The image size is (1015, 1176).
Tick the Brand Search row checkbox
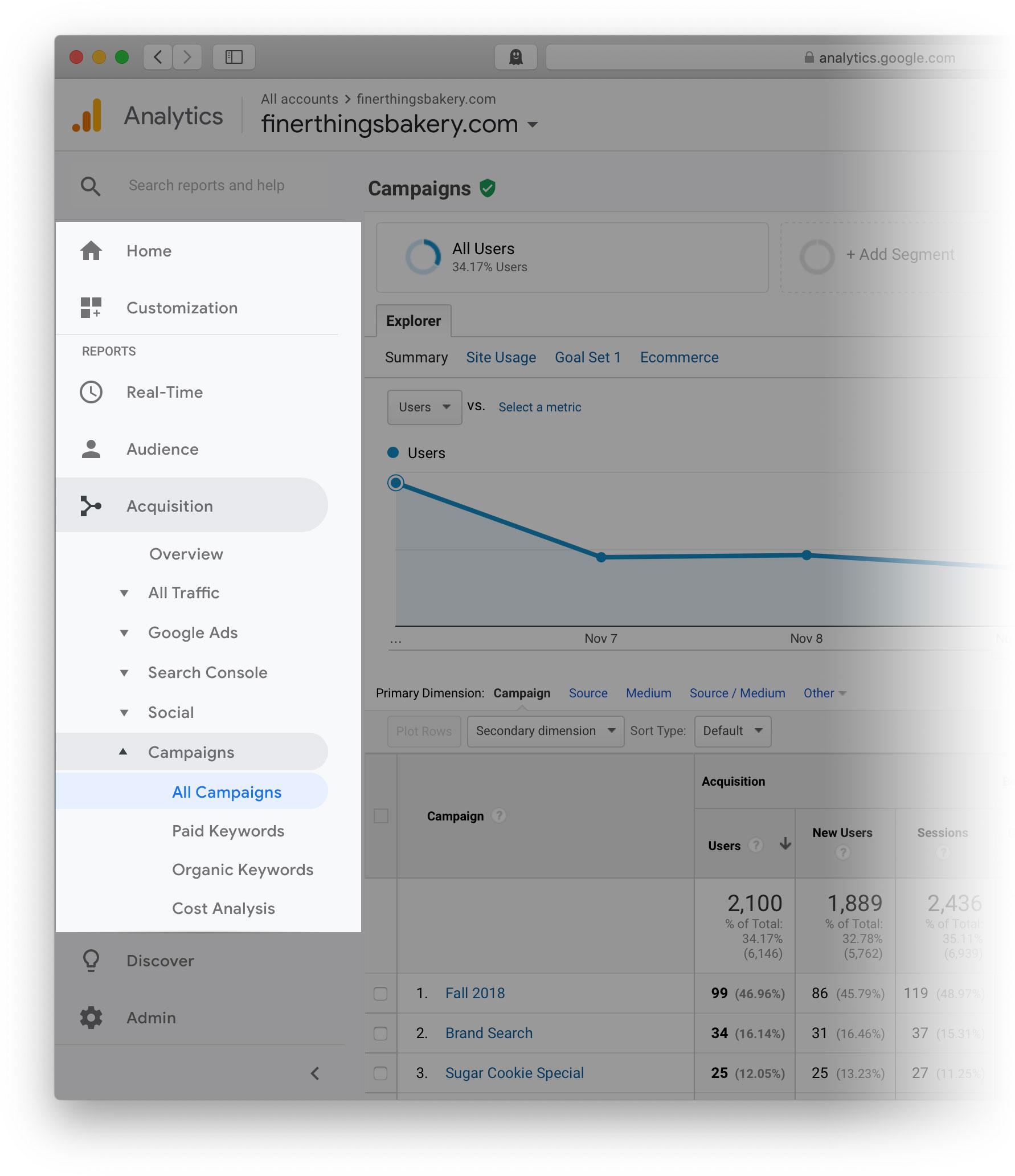point(380,1034)
